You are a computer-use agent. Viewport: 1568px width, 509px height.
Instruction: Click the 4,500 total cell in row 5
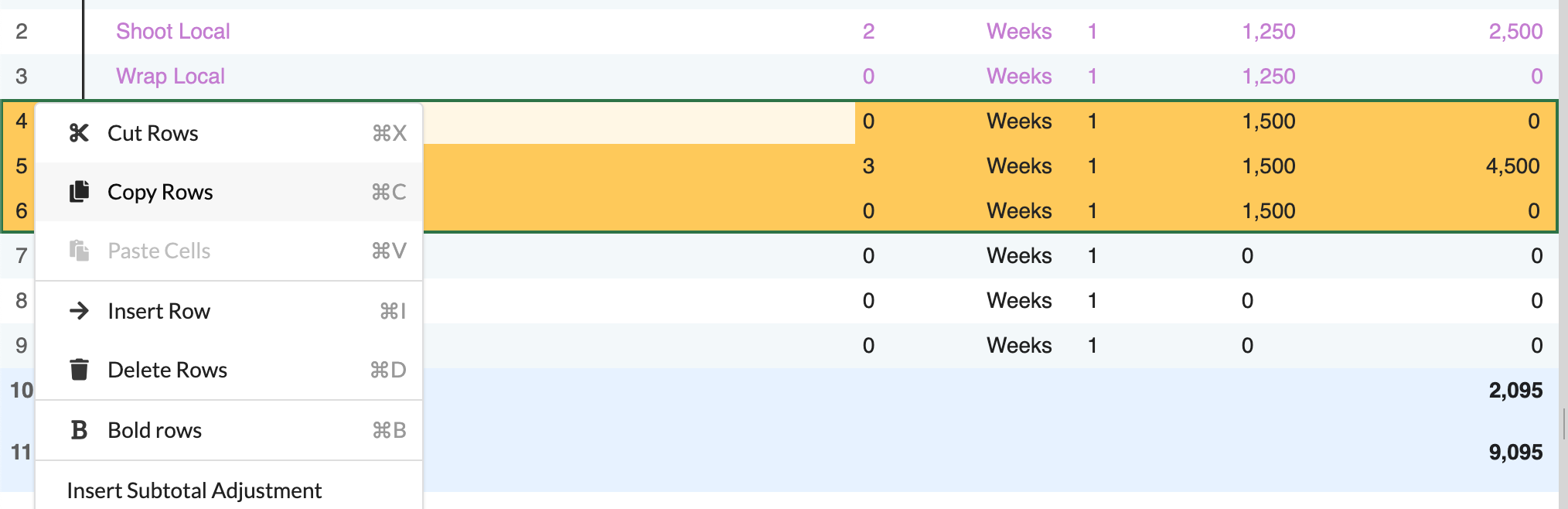tap(1512, 166)
